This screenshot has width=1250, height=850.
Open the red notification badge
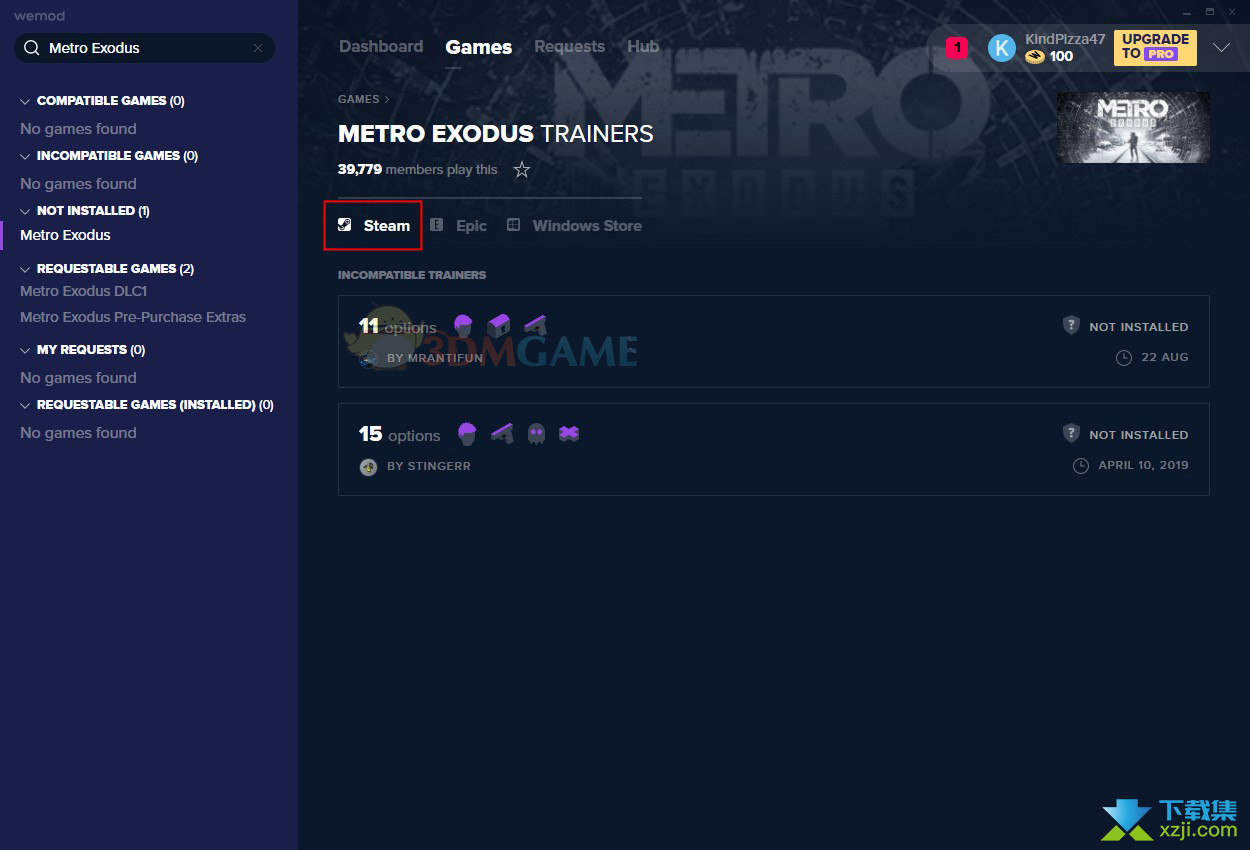point(957,47)
